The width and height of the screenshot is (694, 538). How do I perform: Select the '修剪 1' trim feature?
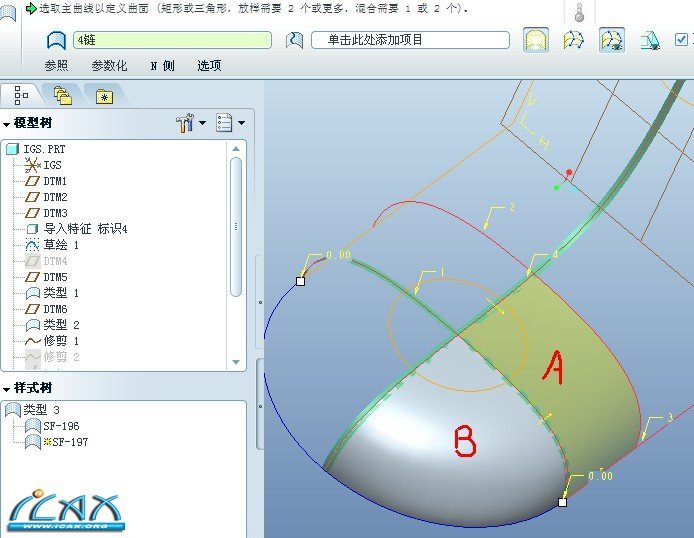point(52,341)
